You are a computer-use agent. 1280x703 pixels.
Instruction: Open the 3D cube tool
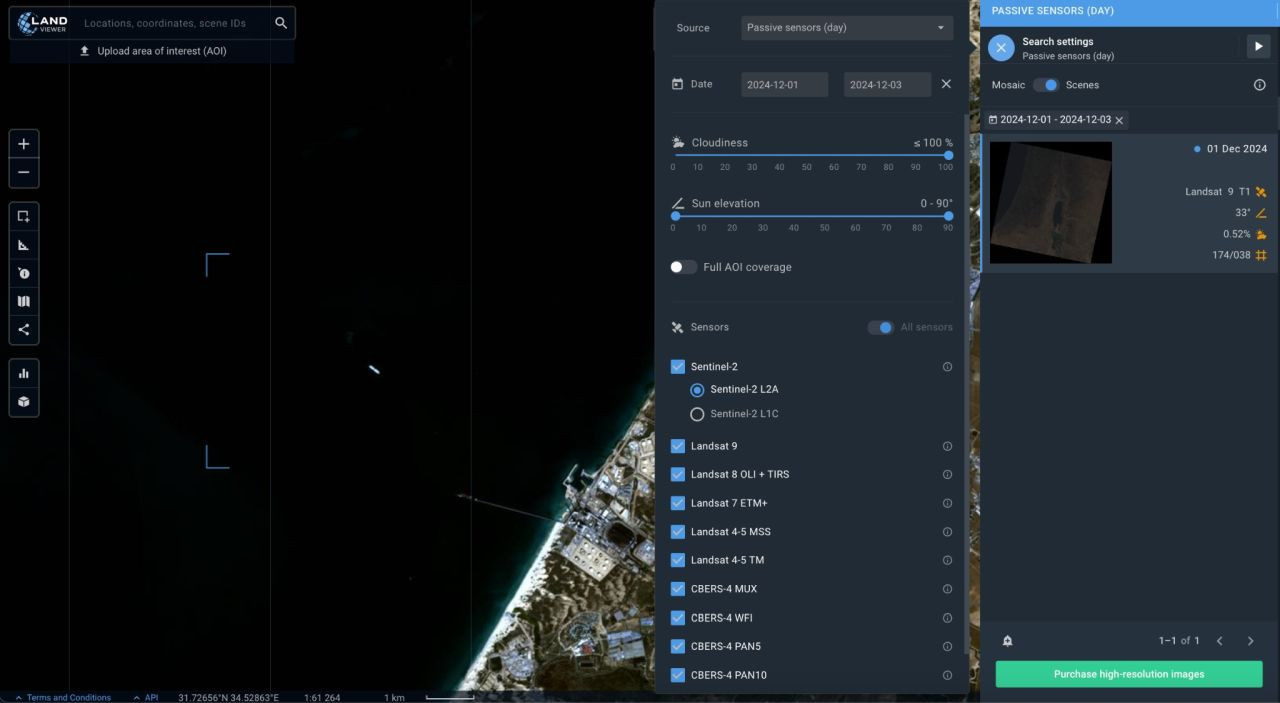click(24, 401)
